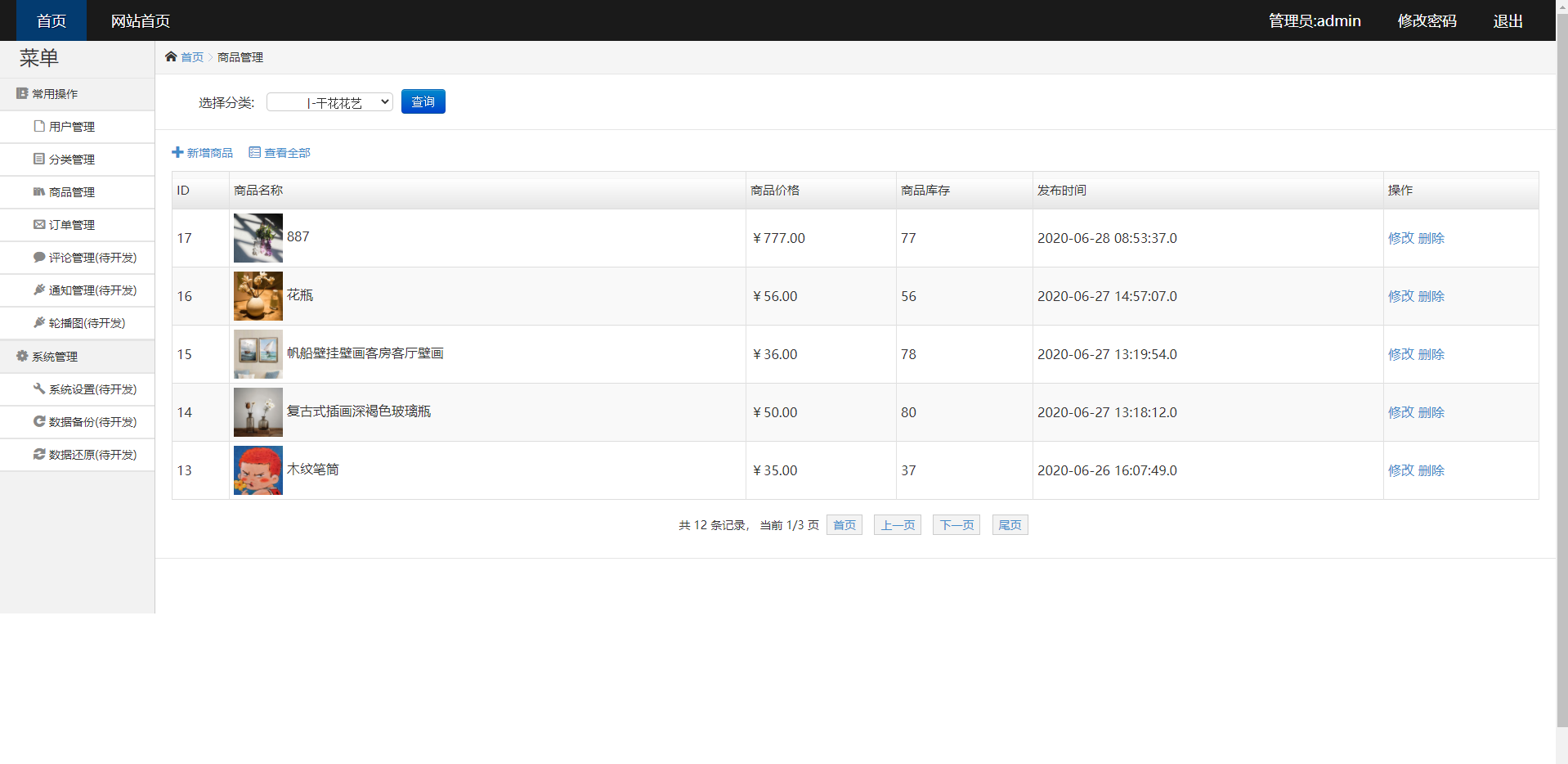Click the 887 product thumbnail image
1568x764 pixels.
258,238
